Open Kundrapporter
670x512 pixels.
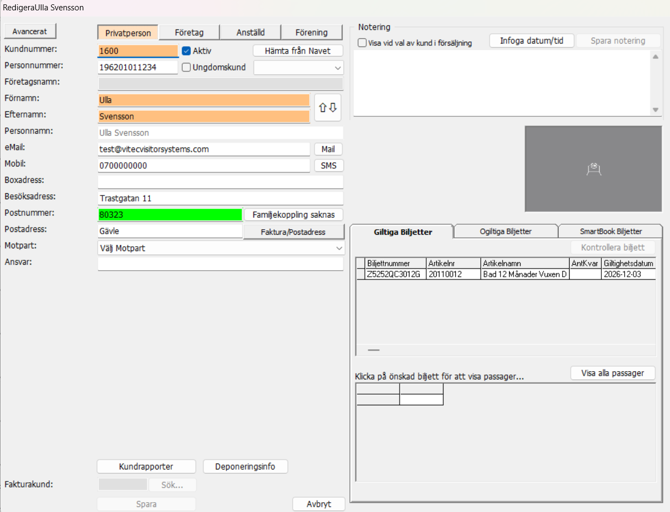(146, 466)
